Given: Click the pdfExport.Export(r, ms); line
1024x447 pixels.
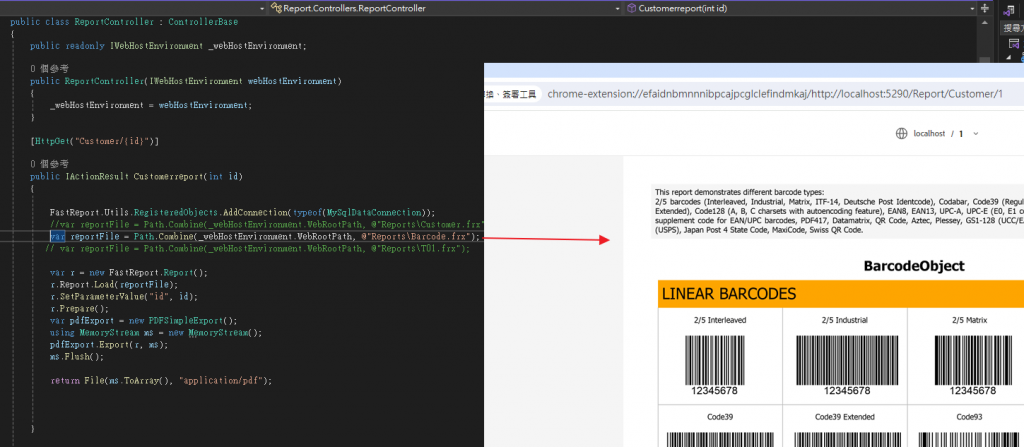Looking at the screenshot, I should 108,344.
